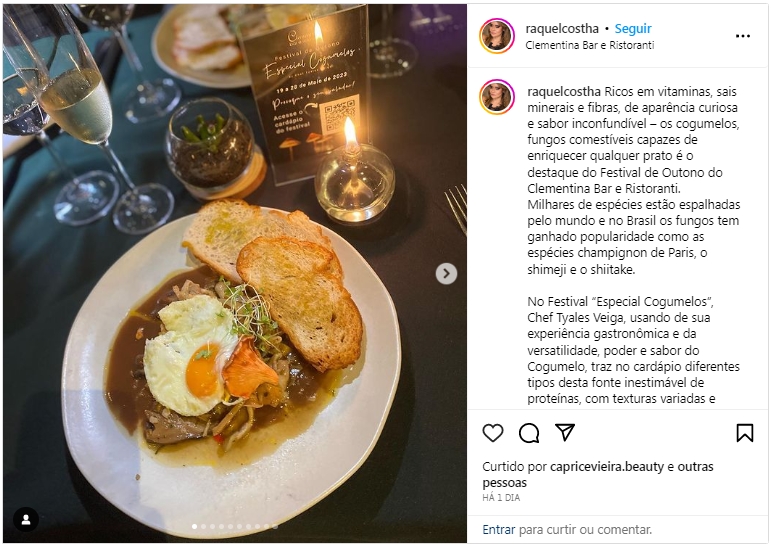
Task: Open the three-dot more options menu
Action: pos(742,36)
